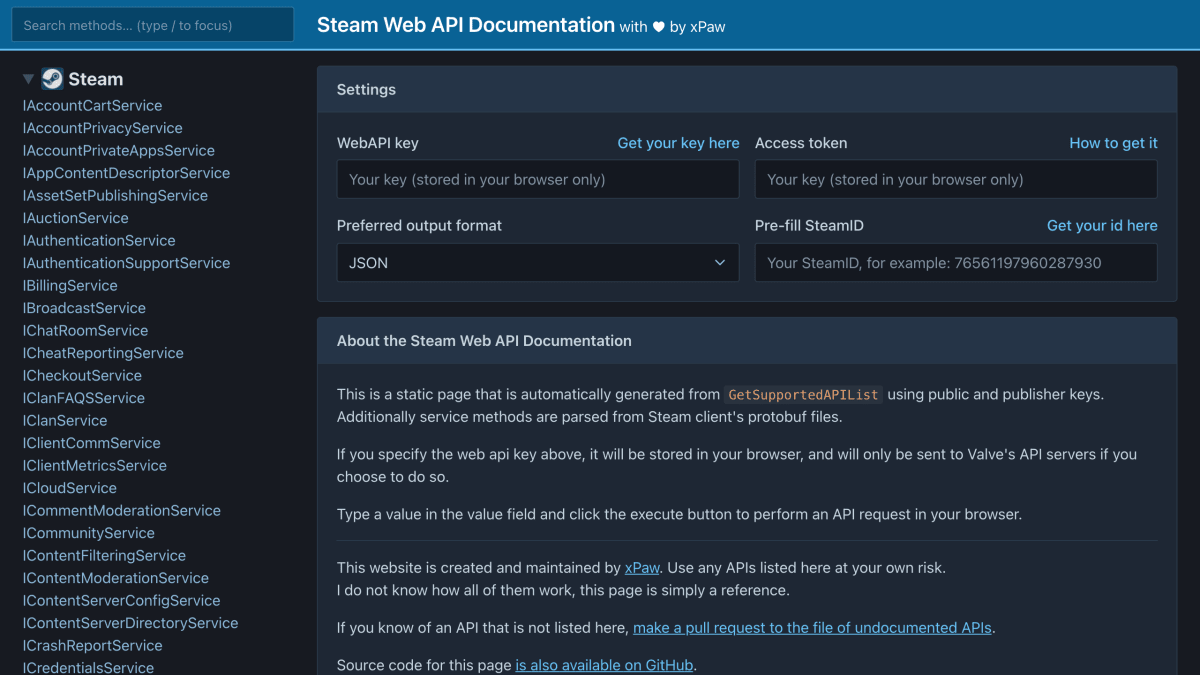Select ICheatReportingService in sidebar
Viewport: 1200px width, 675px height.
(103, 353)
